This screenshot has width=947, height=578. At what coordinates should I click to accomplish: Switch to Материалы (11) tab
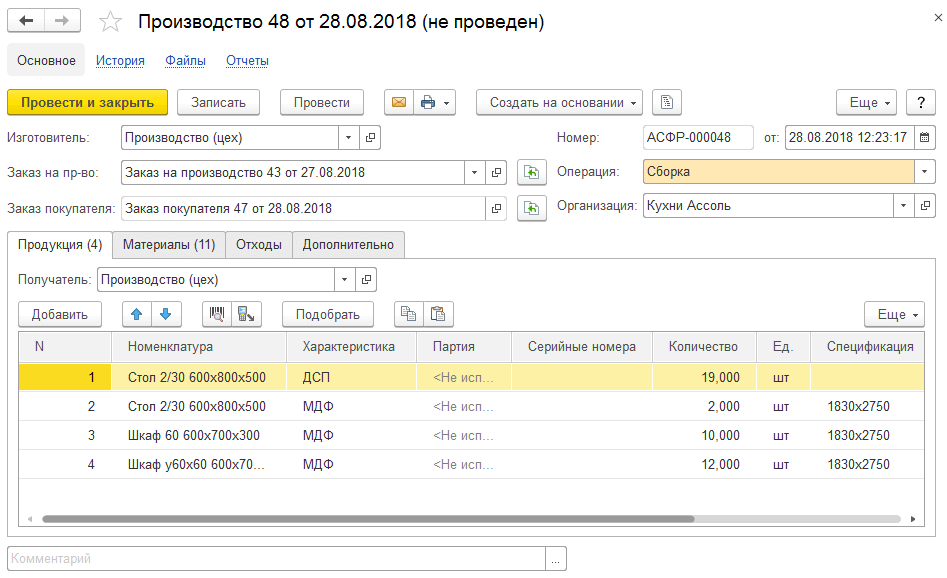pos(169,245)
